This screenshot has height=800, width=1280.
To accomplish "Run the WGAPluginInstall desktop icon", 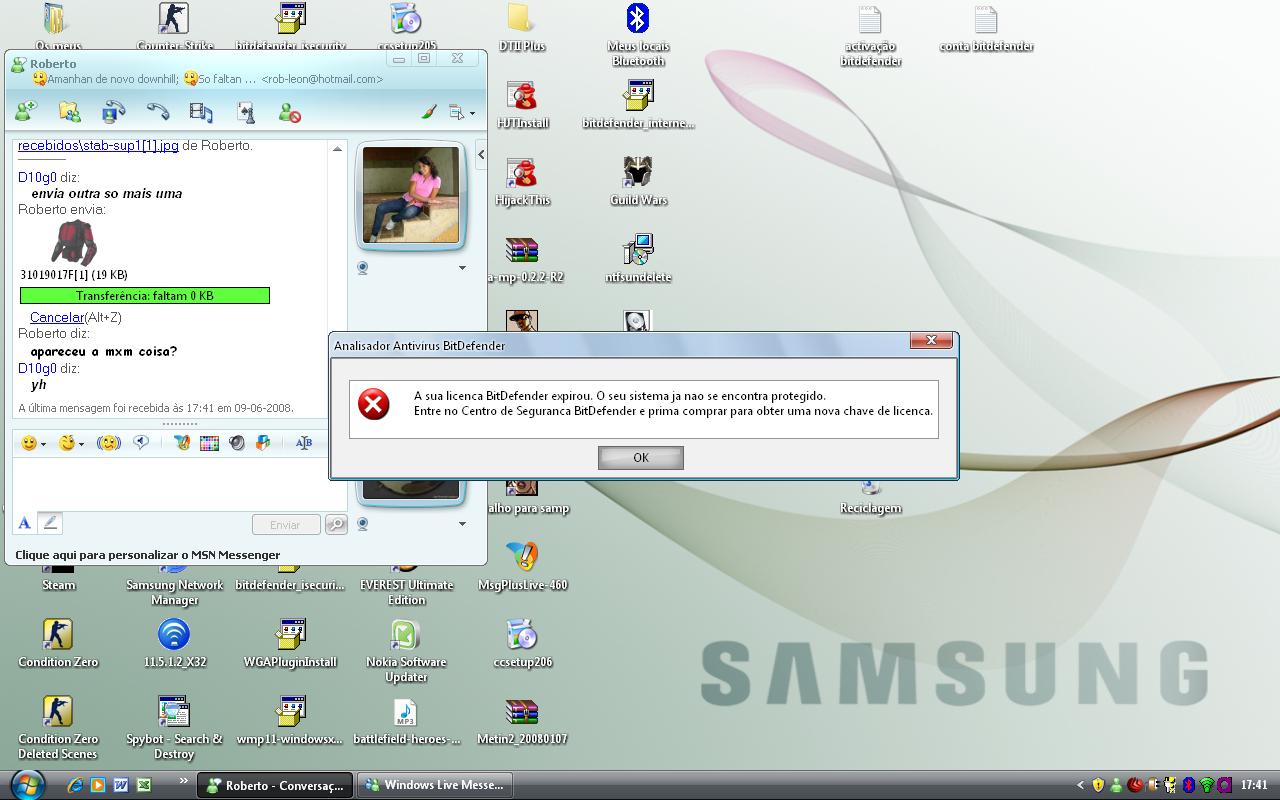I will [290, 643].
